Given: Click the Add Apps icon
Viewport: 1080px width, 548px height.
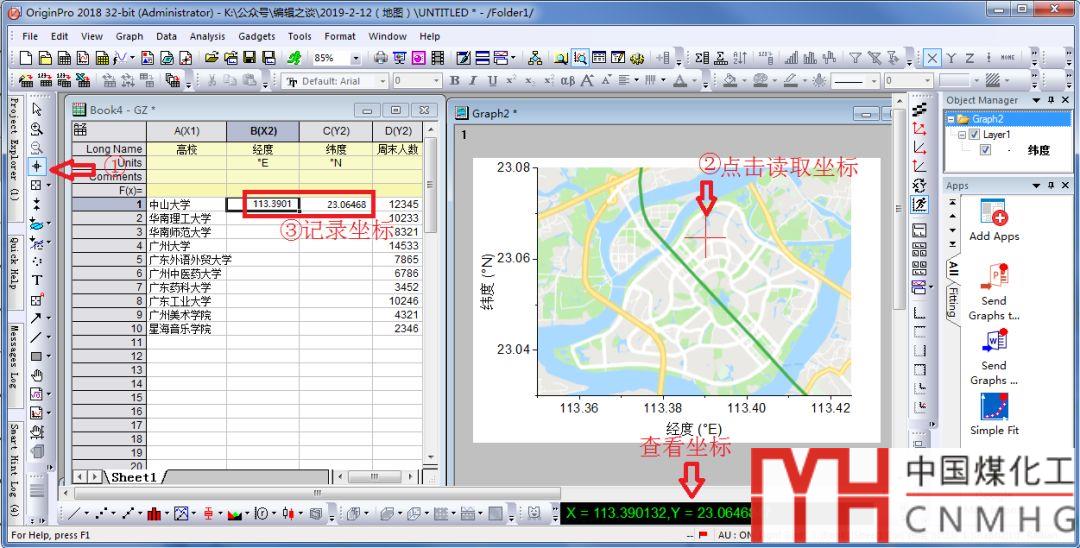Looking at the screenshot, I should (993, 213).
